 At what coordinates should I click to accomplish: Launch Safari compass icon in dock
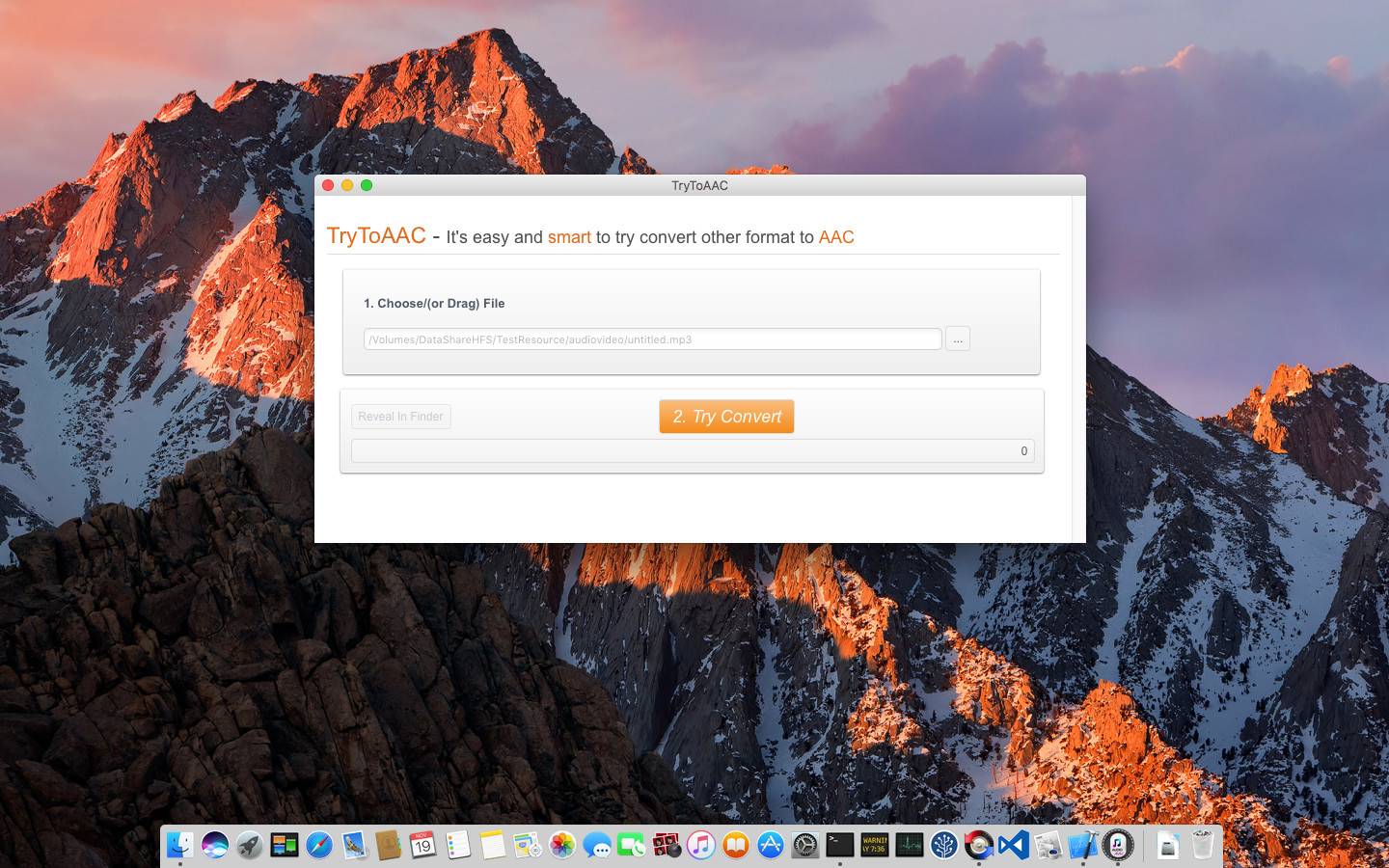coord(319,846)
